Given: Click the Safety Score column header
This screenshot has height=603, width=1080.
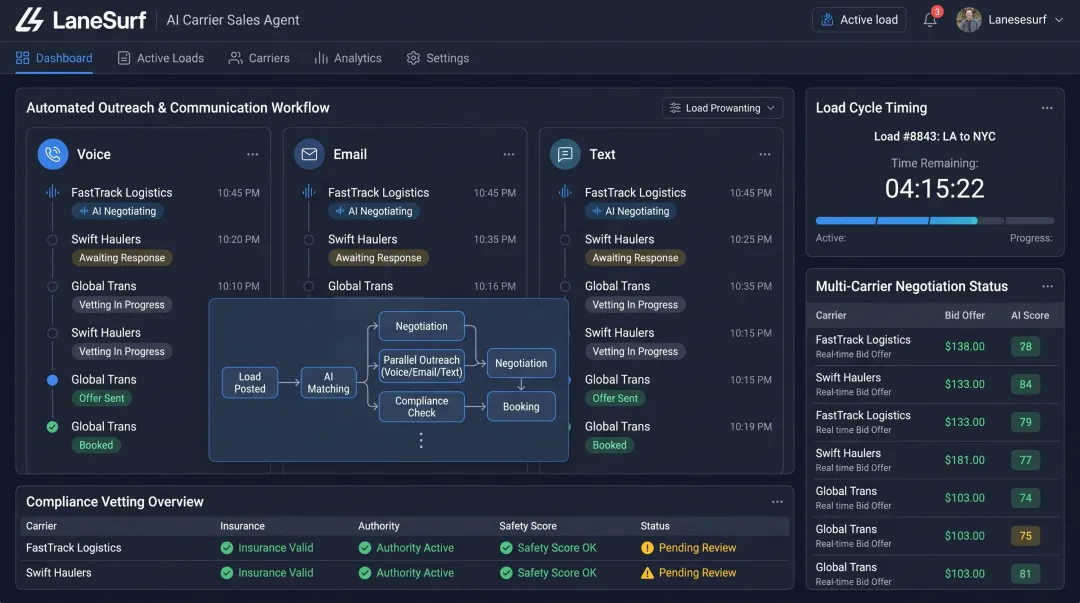Looking at the screenshot, I should point(528,526).
